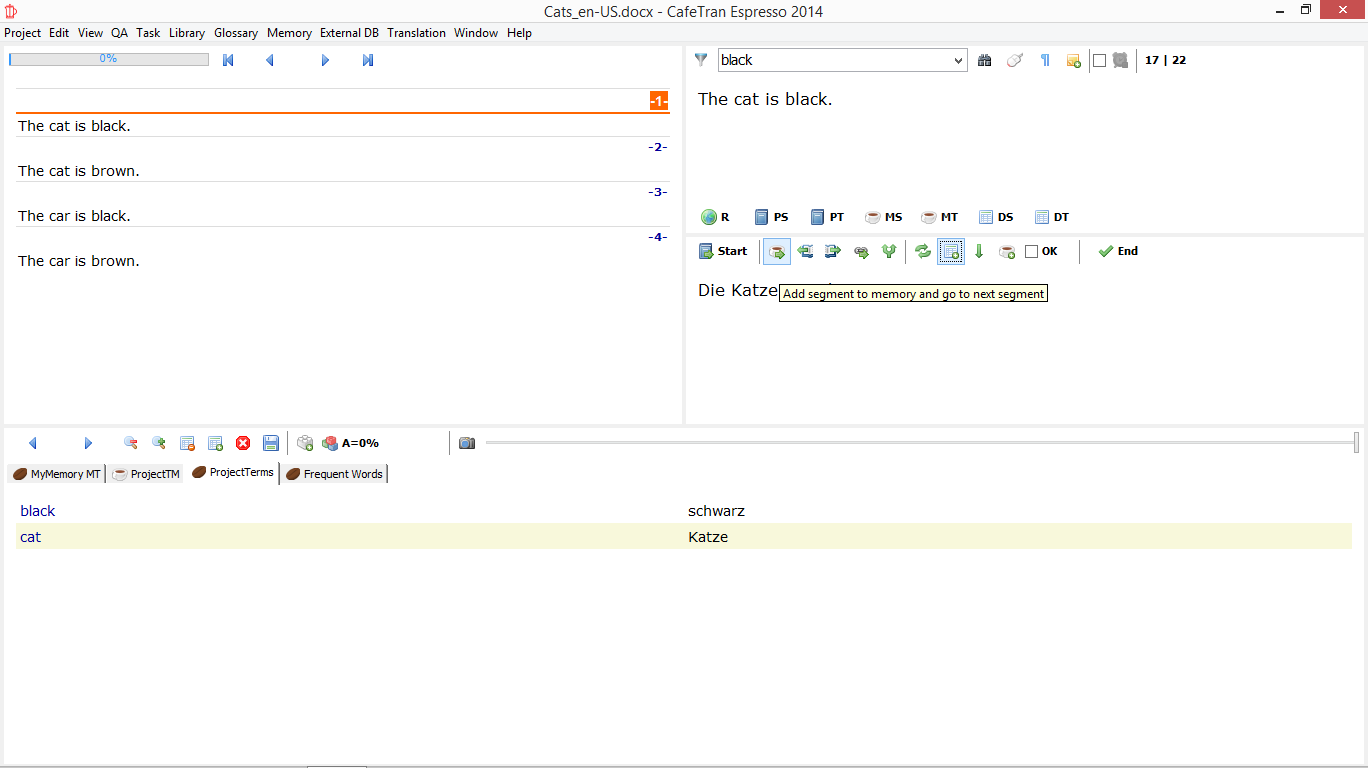The image size is (1368, 768).
Task: Check the OK checkbox
Action: click(1032, 252)
